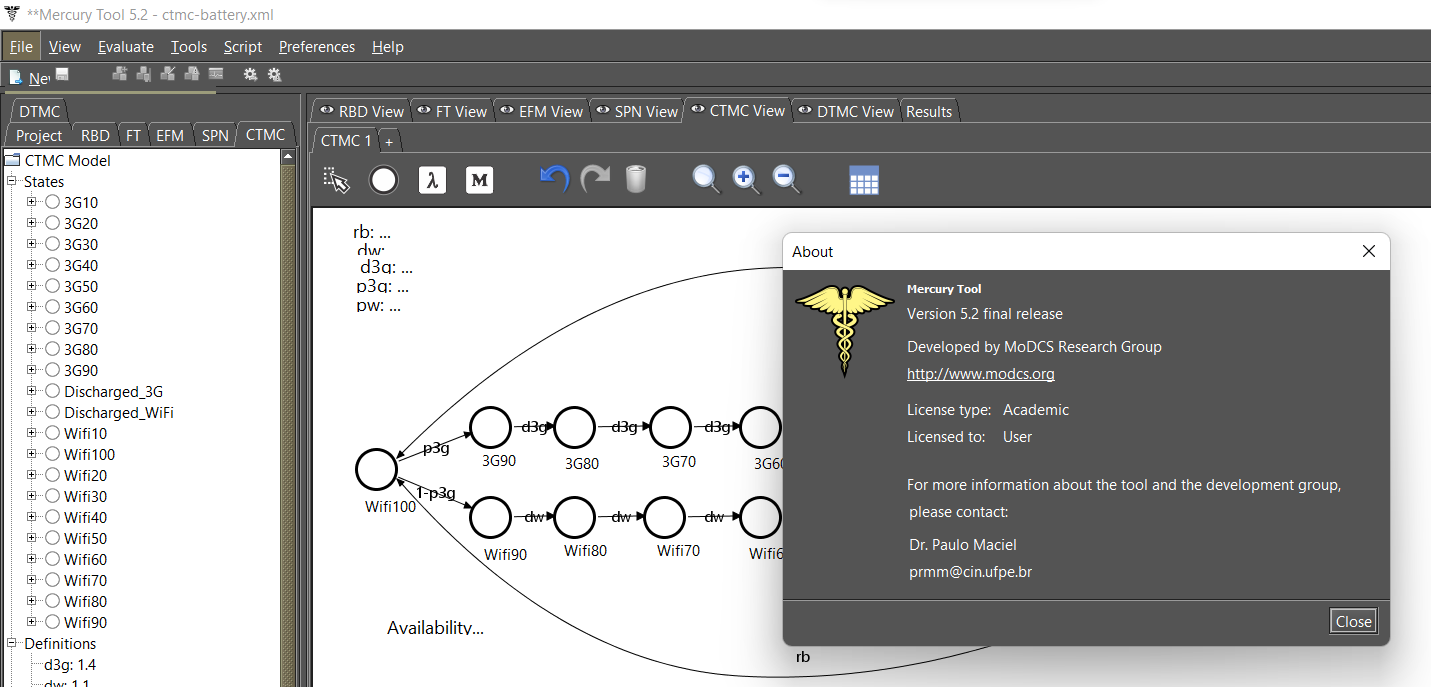Click the 'rb: ...' canvas definition text
1431x687 pixels.
[x=372, y=233]
